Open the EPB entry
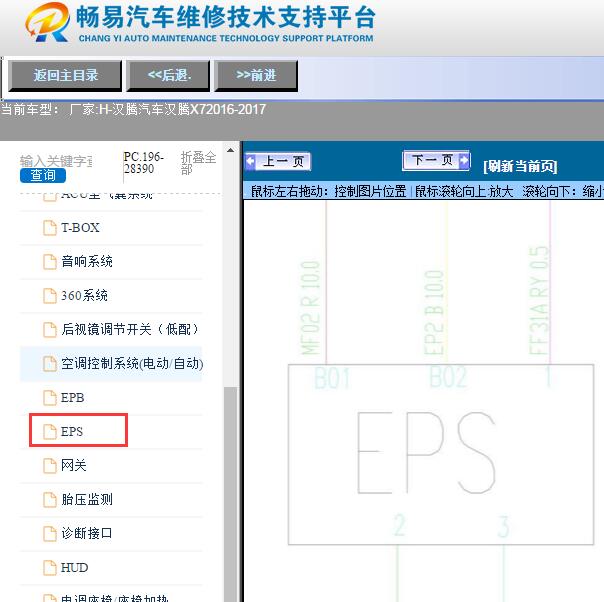604x602 pixels. [x=72, y=397]
